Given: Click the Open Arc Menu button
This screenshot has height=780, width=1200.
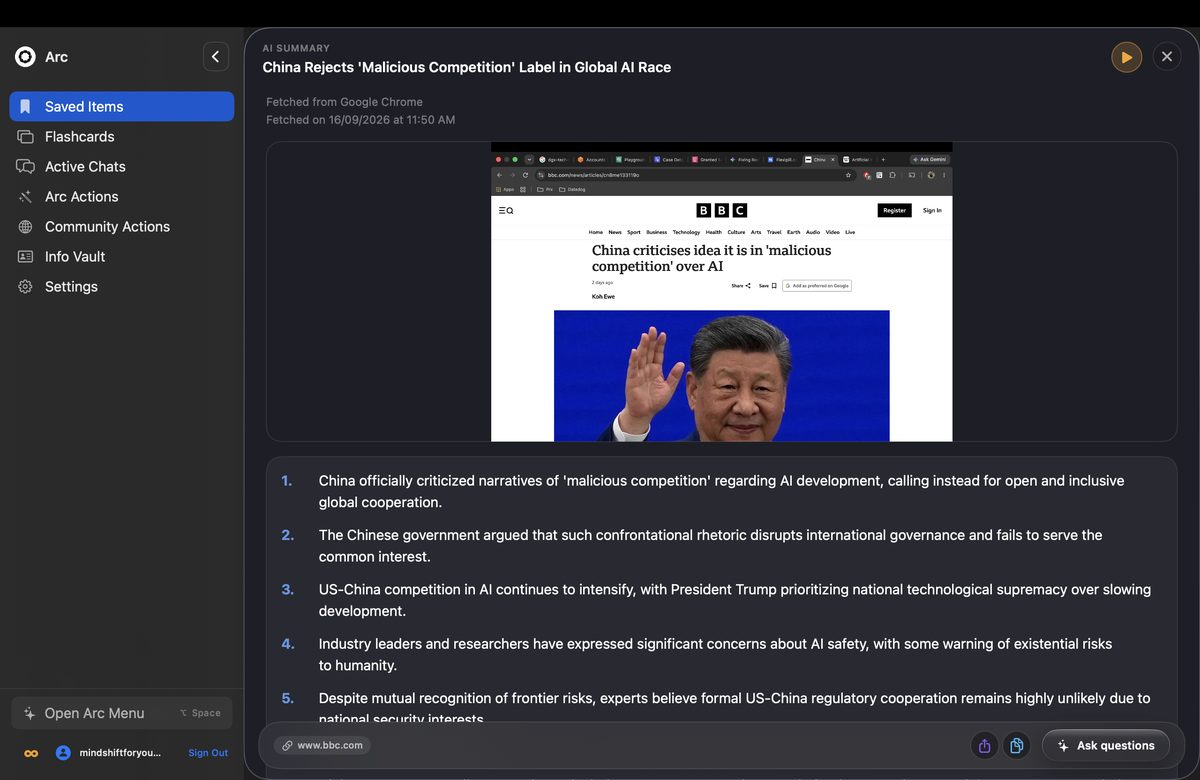Looking at the screenshot, I should pyautogui.click(x=122, y=713).
